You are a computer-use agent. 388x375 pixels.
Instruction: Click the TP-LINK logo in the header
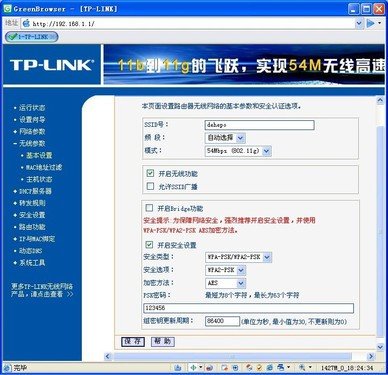(52, 65)
